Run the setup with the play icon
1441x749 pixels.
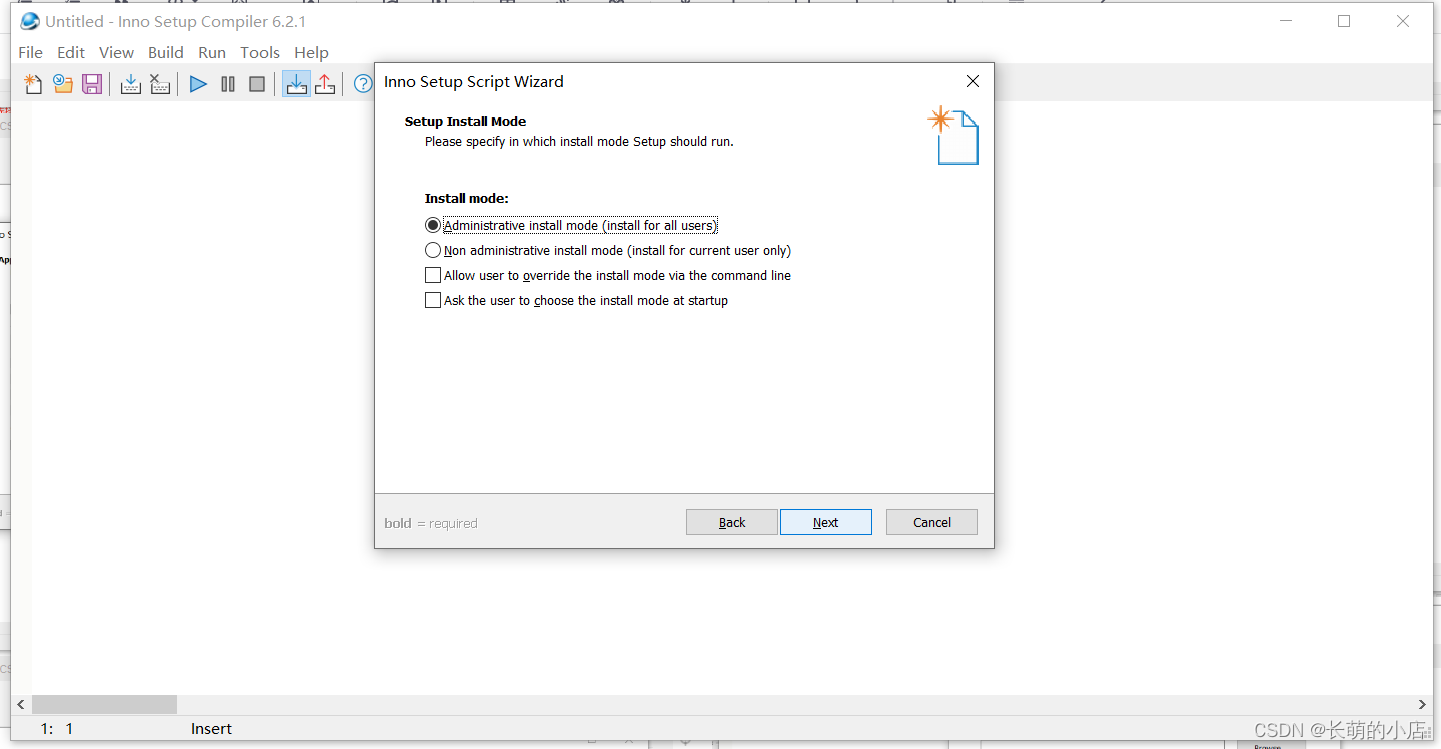point(198,84)
